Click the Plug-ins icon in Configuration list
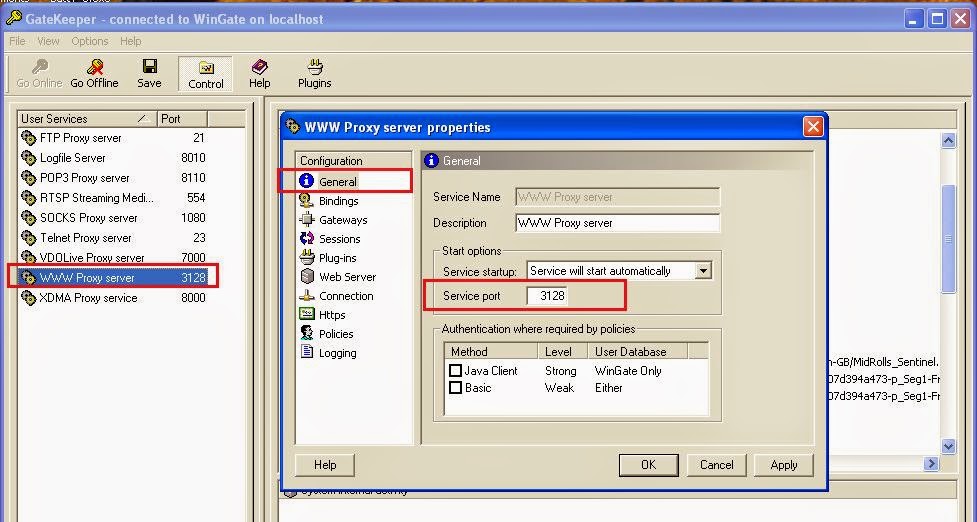The image size is (977, 522). pyautogui.click(x=306, y=257)
